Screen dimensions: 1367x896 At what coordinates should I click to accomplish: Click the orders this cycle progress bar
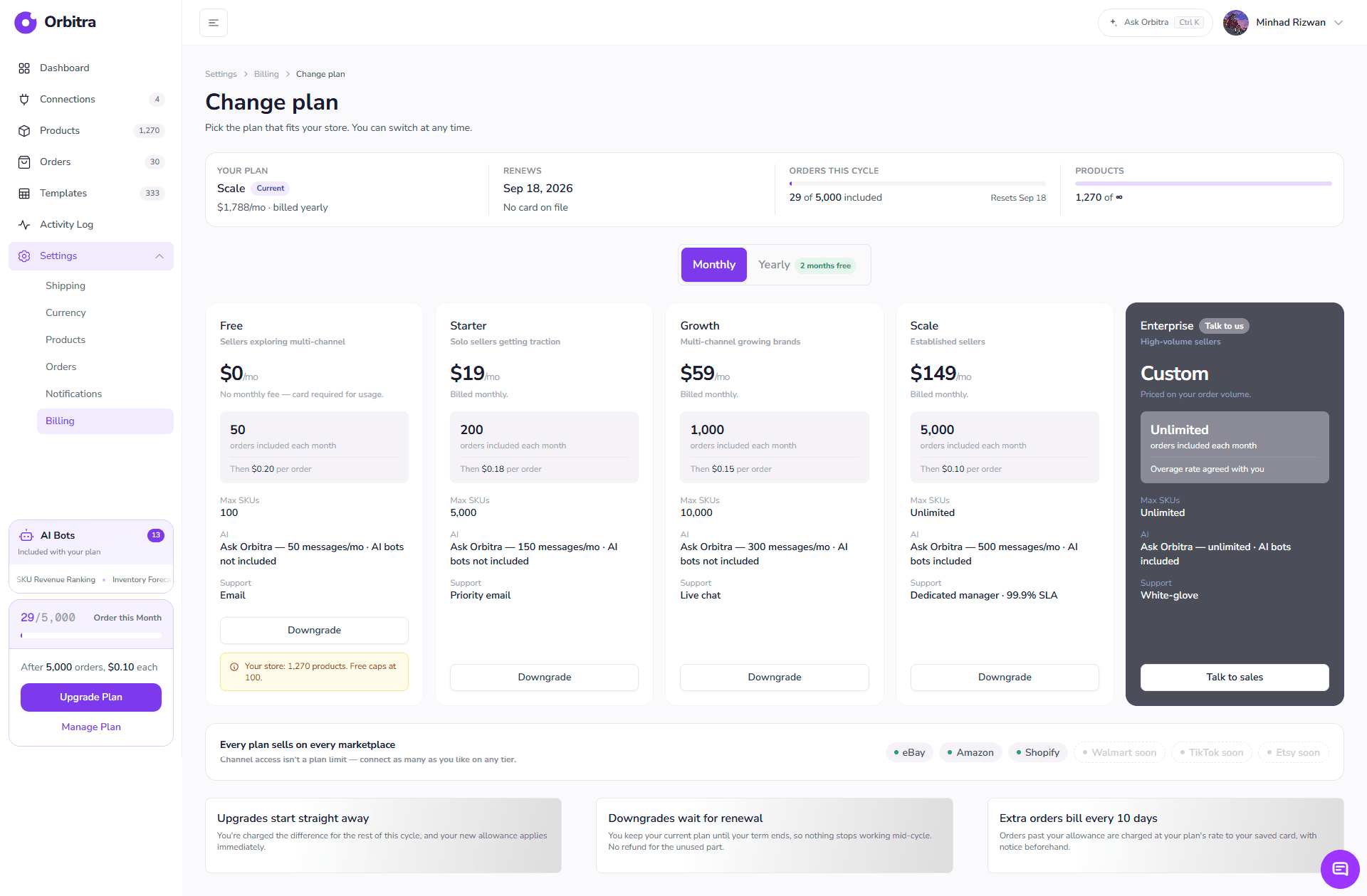(x=918, y=184)
